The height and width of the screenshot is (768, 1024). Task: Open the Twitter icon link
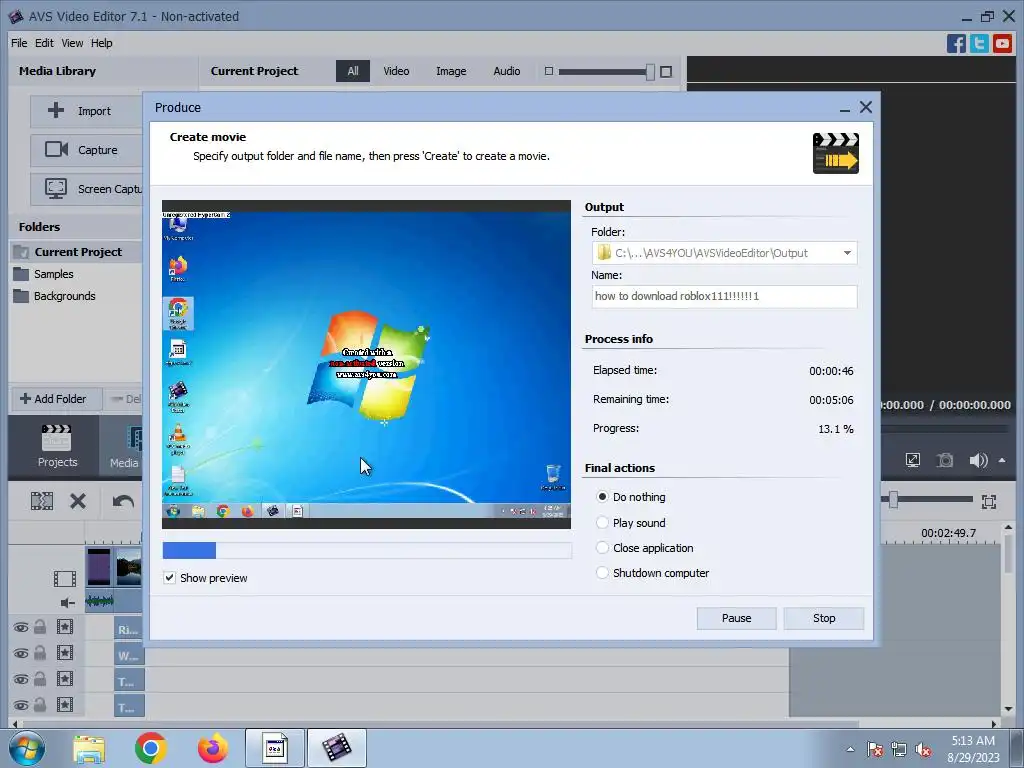pyautogui.click(x=979, y=43)
